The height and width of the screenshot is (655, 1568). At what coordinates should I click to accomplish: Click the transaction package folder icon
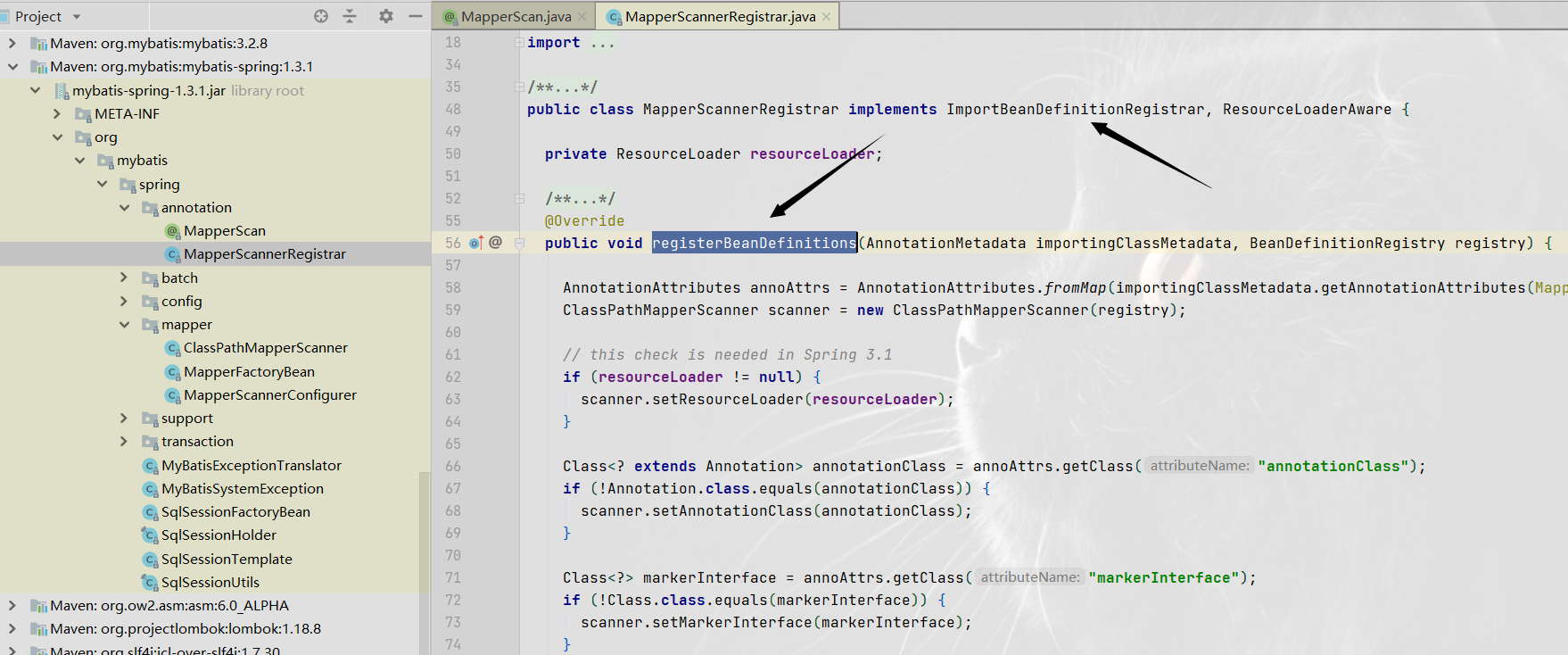click(x=150, y=442)
